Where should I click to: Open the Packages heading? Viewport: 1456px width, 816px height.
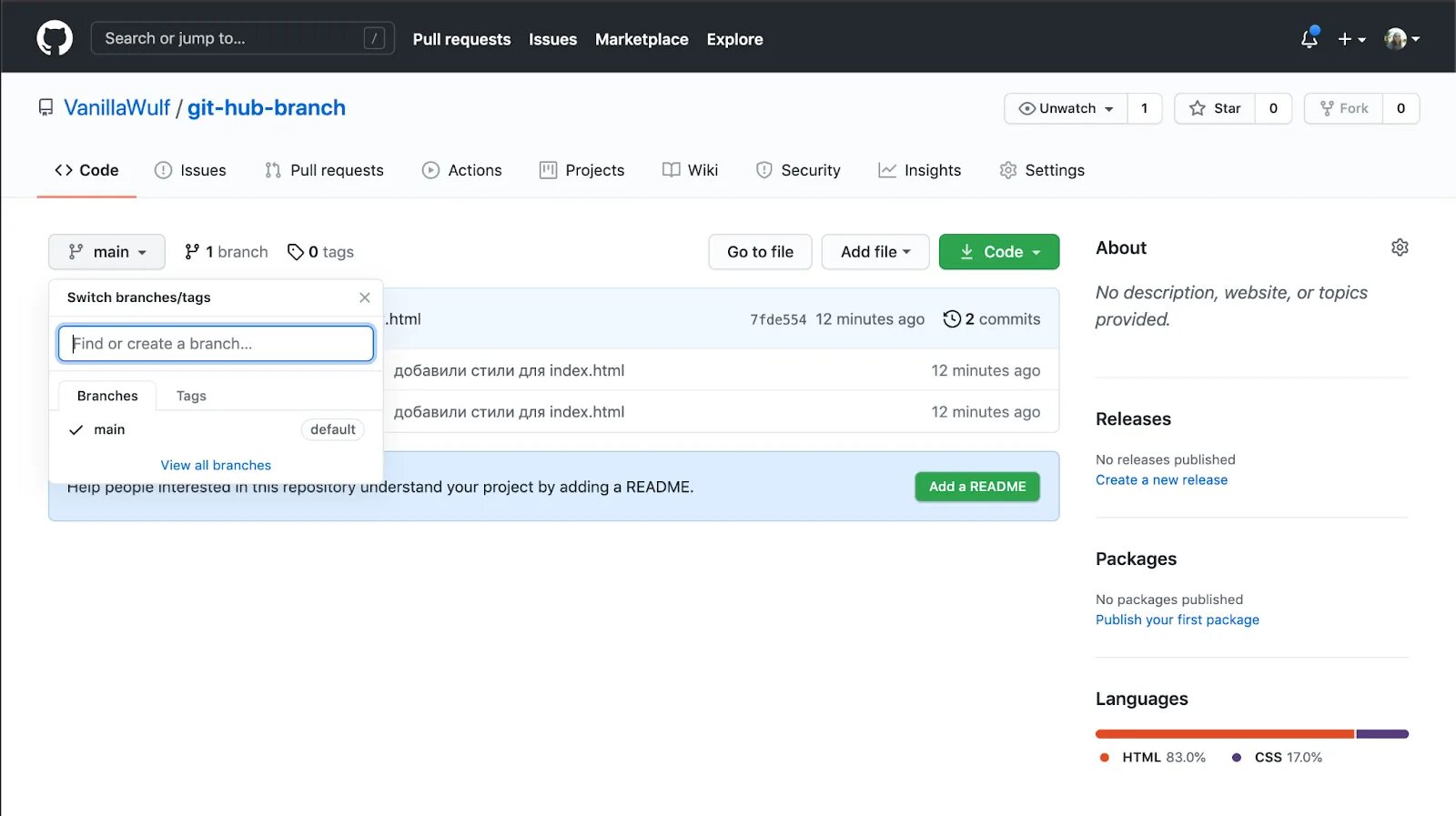pos(1136,559)
